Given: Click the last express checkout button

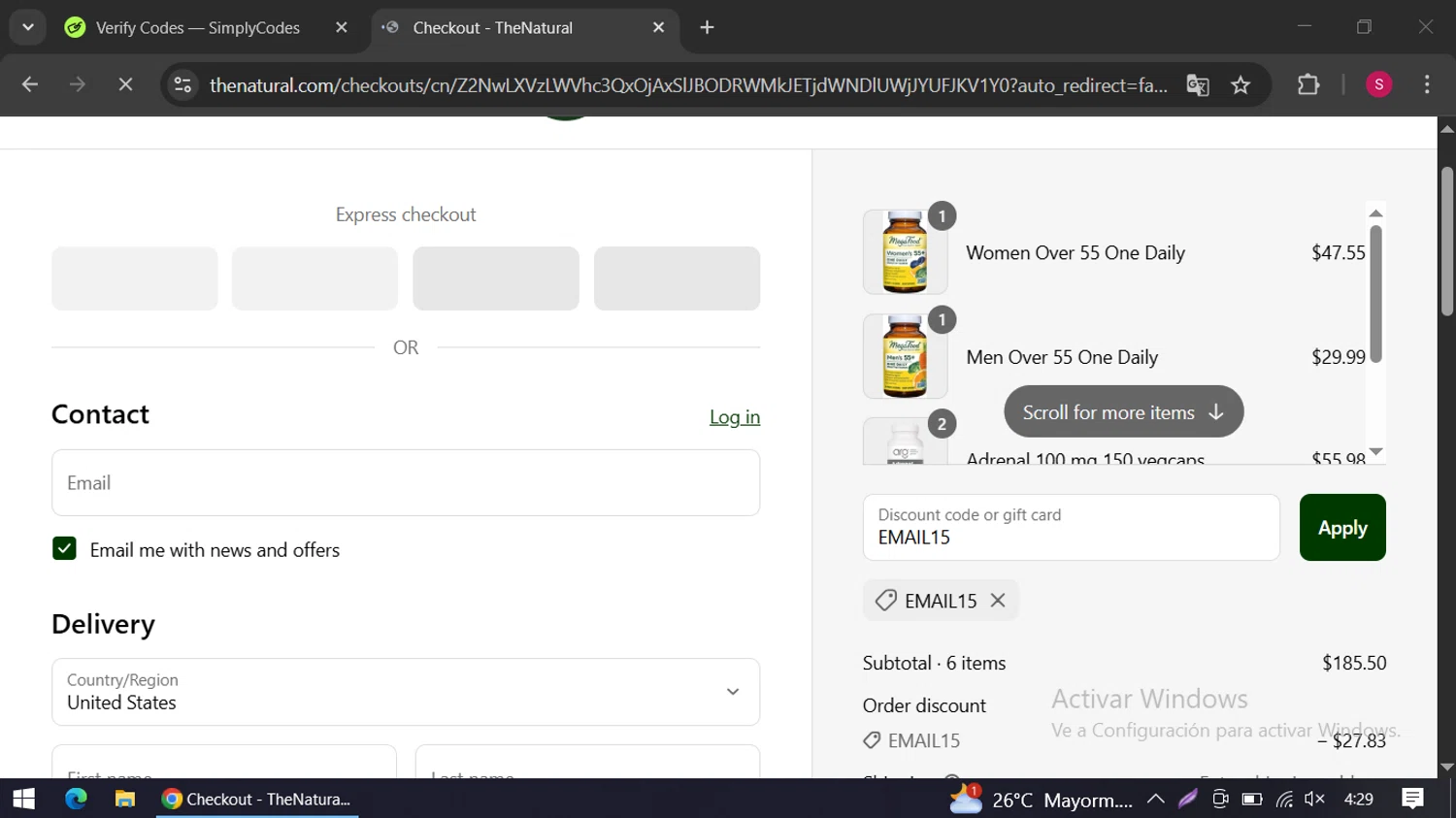Looking at the screenshot, I should (678, 278).
